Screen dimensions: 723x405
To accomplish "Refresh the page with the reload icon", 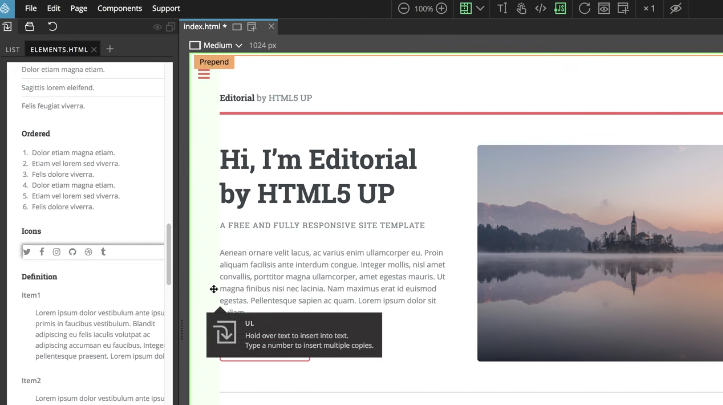I will coord(584,8).
